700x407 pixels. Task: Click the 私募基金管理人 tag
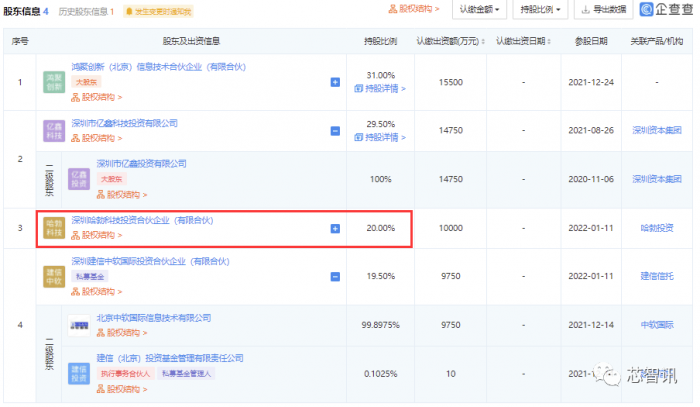click(x=186, y=374)
